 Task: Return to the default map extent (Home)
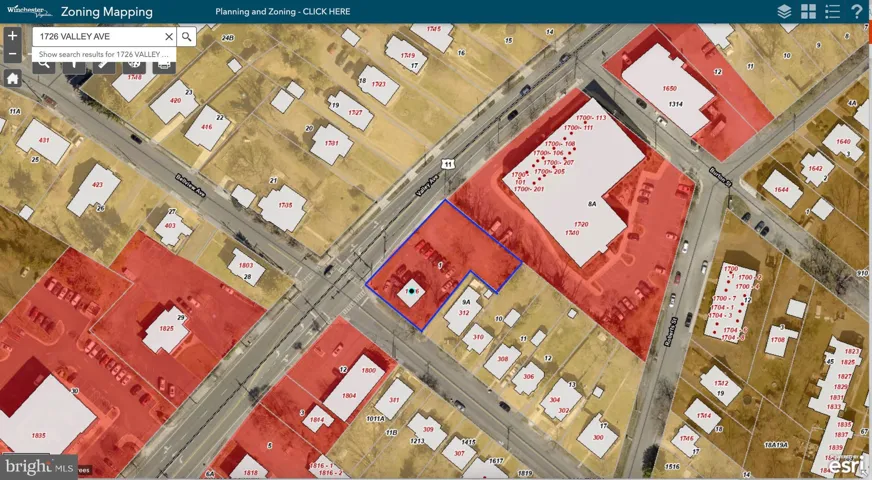[12, 78]
